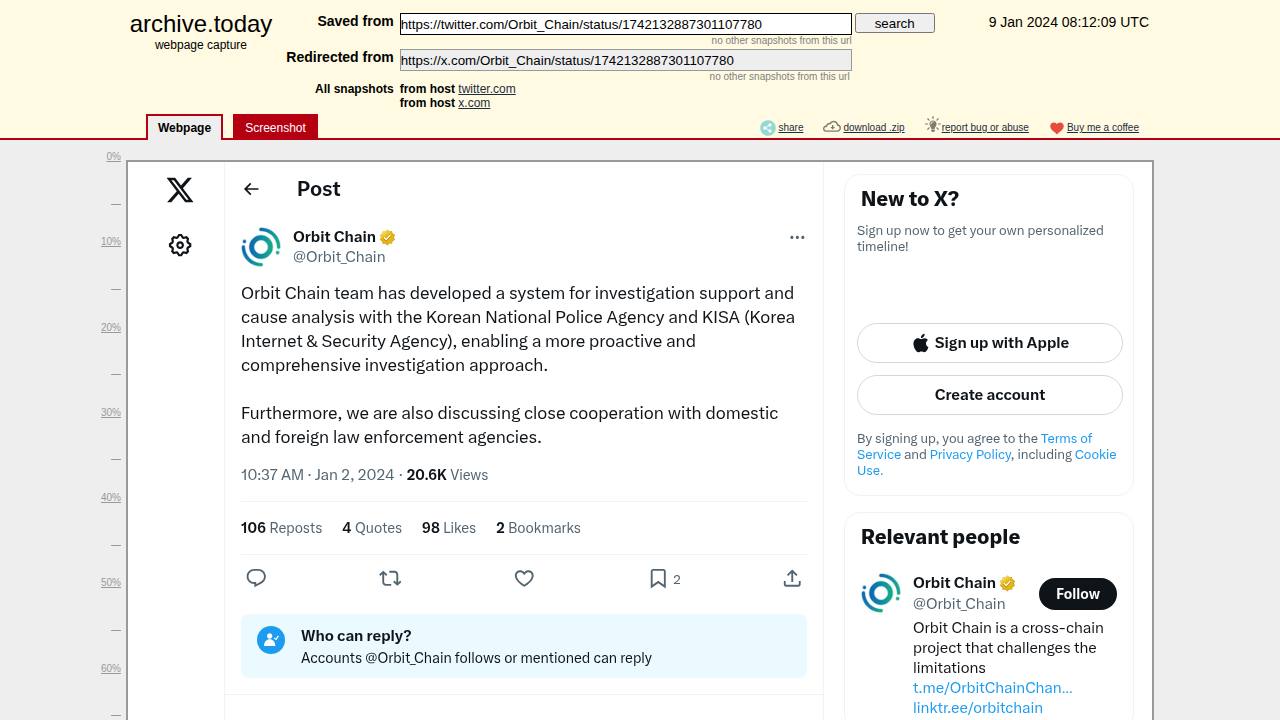1280x720 pixels.
Task: Click Who can reply? text
Action: coord(356,636)
